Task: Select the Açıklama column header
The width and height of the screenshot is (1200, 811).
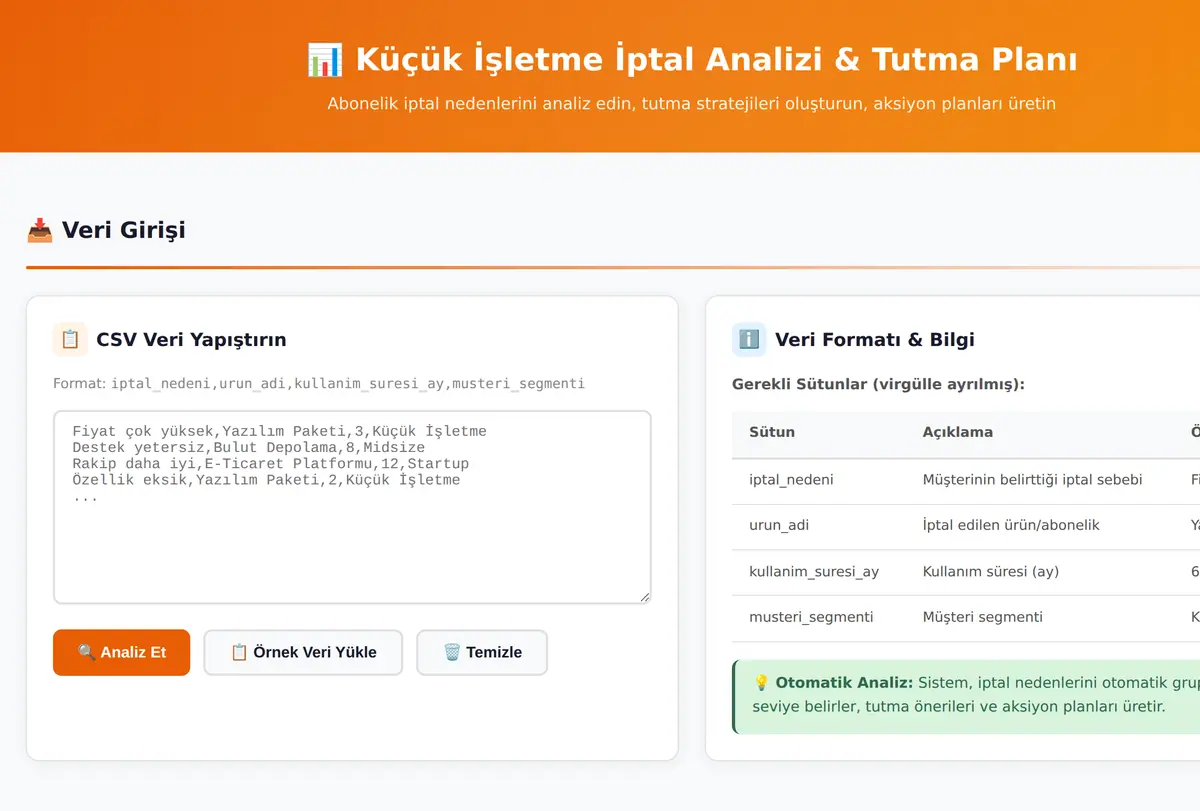Action: (958, 432)
